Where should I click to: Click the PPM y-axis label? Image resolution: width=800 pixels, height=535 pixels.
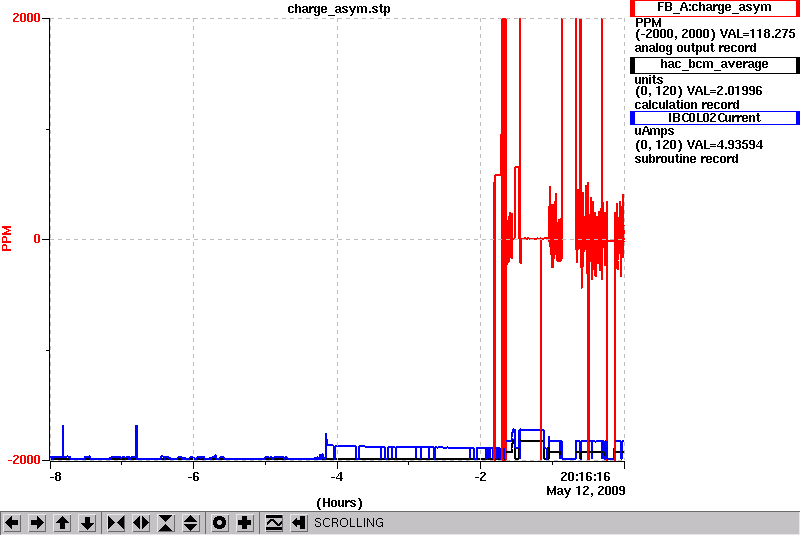point(7,238)
